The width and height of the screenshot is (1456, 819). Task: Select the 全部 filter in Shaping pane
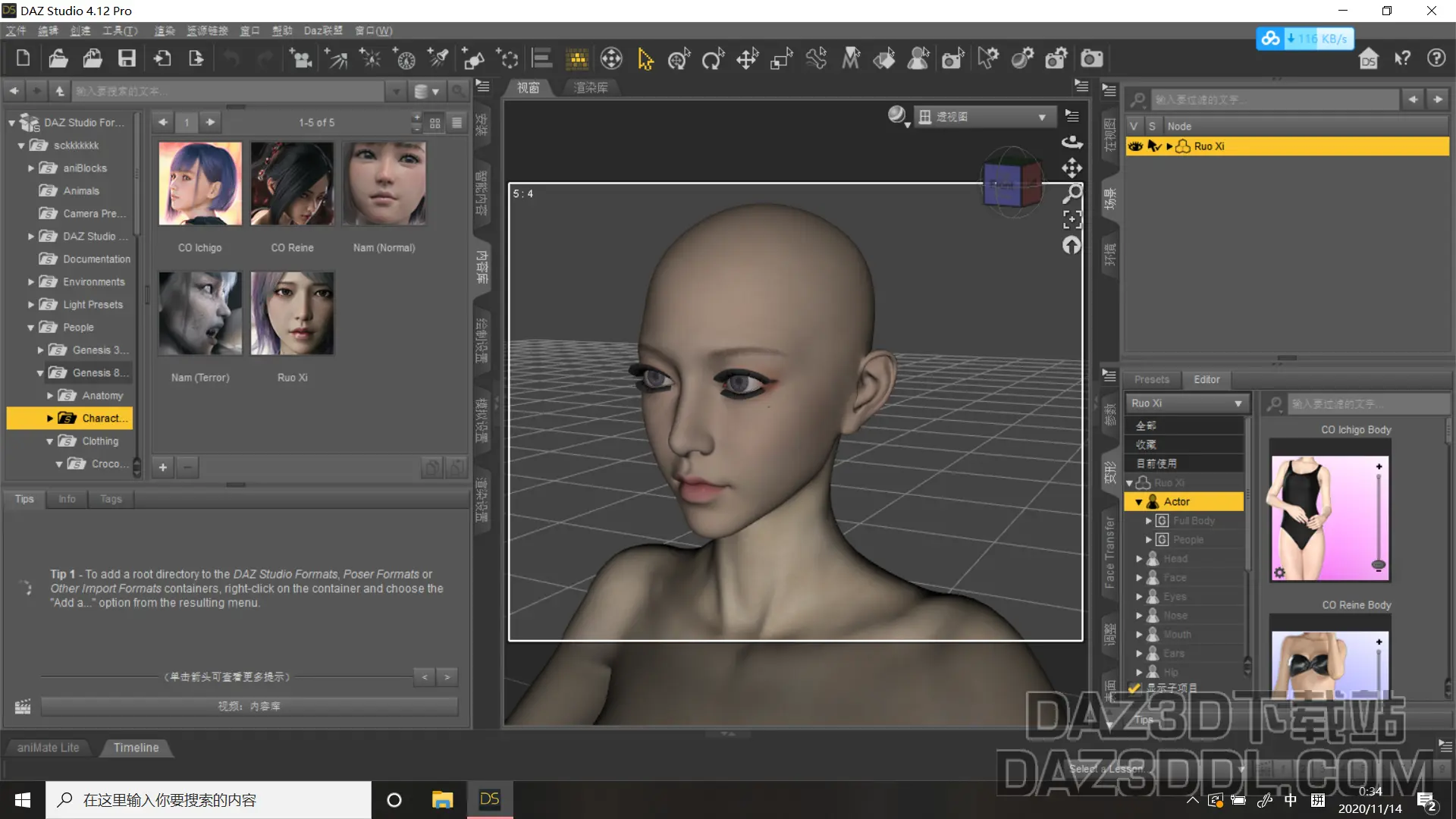[x=1185, y=425]
